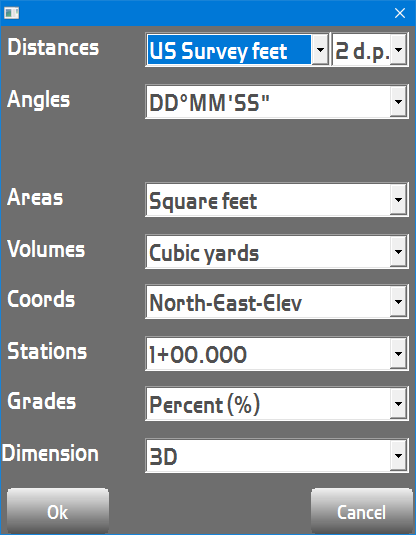
Task: Open the Volumes units dropdown arrow
Action: coord(398,252)
